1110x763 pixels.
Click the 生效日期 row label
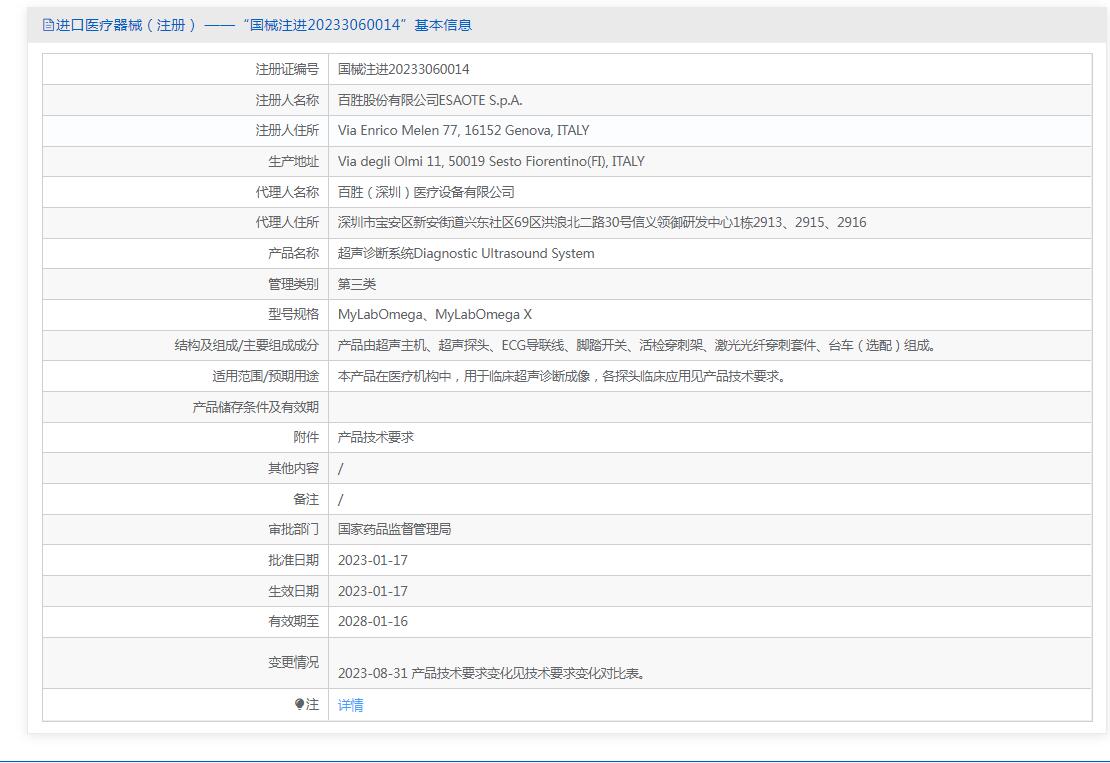(x=294, y=591)
